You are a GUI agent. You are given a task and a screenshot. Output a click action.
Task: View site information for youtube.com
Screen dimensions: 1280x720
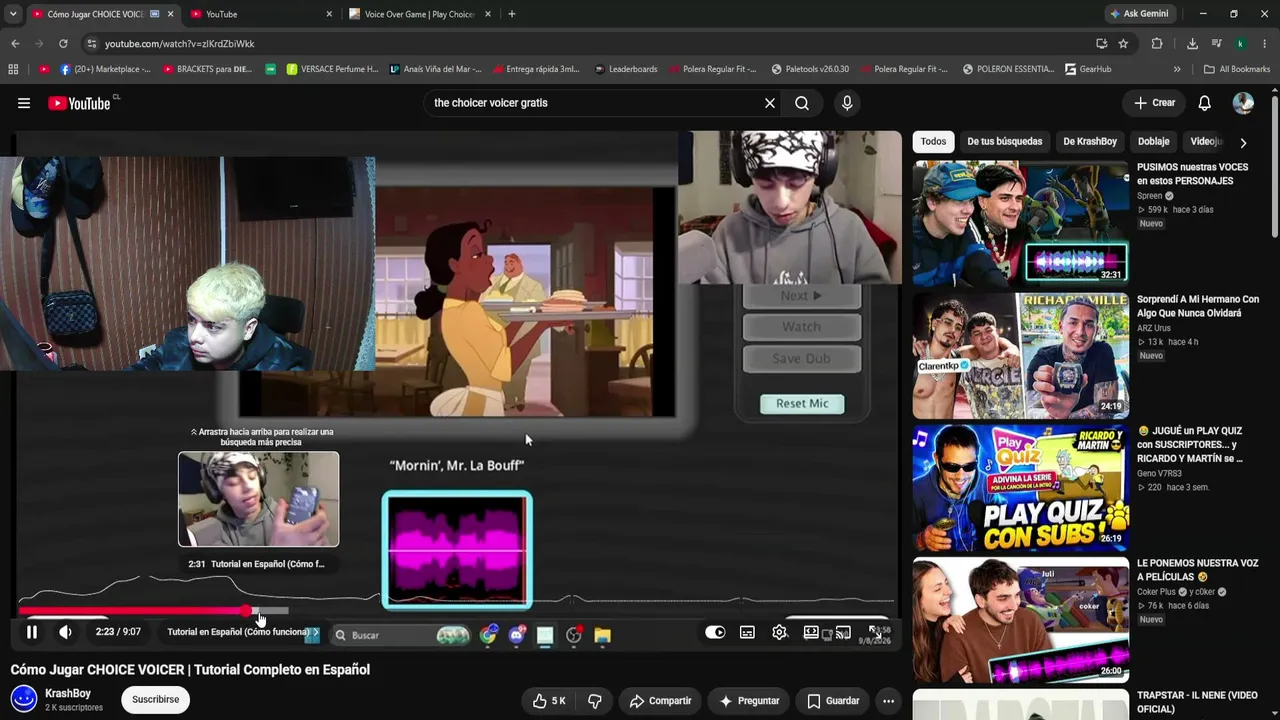[x=92, y=44]
